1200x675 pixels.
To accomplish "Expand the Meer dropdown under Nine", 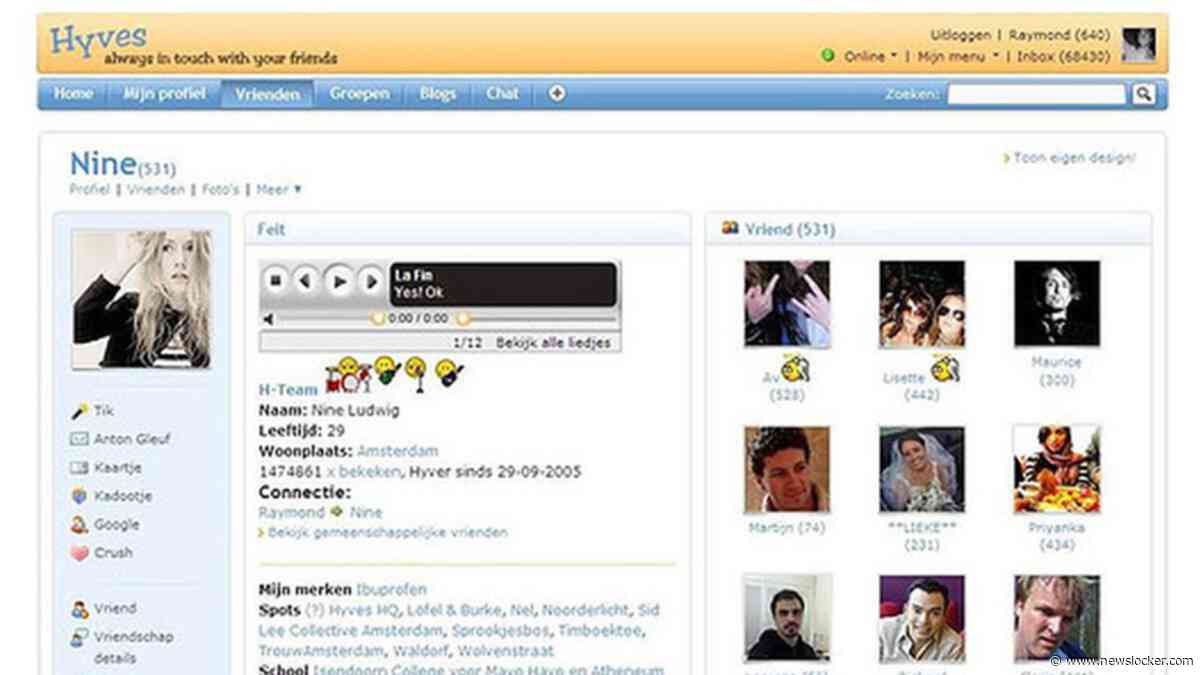I will point(279,189).
